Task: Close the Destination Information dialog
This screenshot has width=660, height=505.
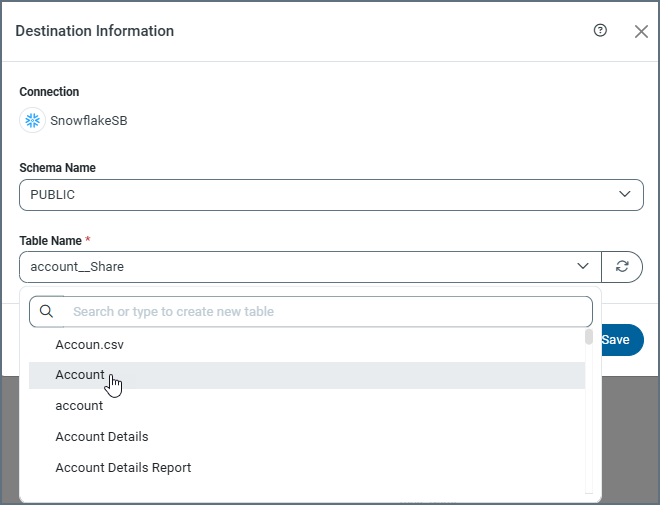Action: [x=641, y=31]
